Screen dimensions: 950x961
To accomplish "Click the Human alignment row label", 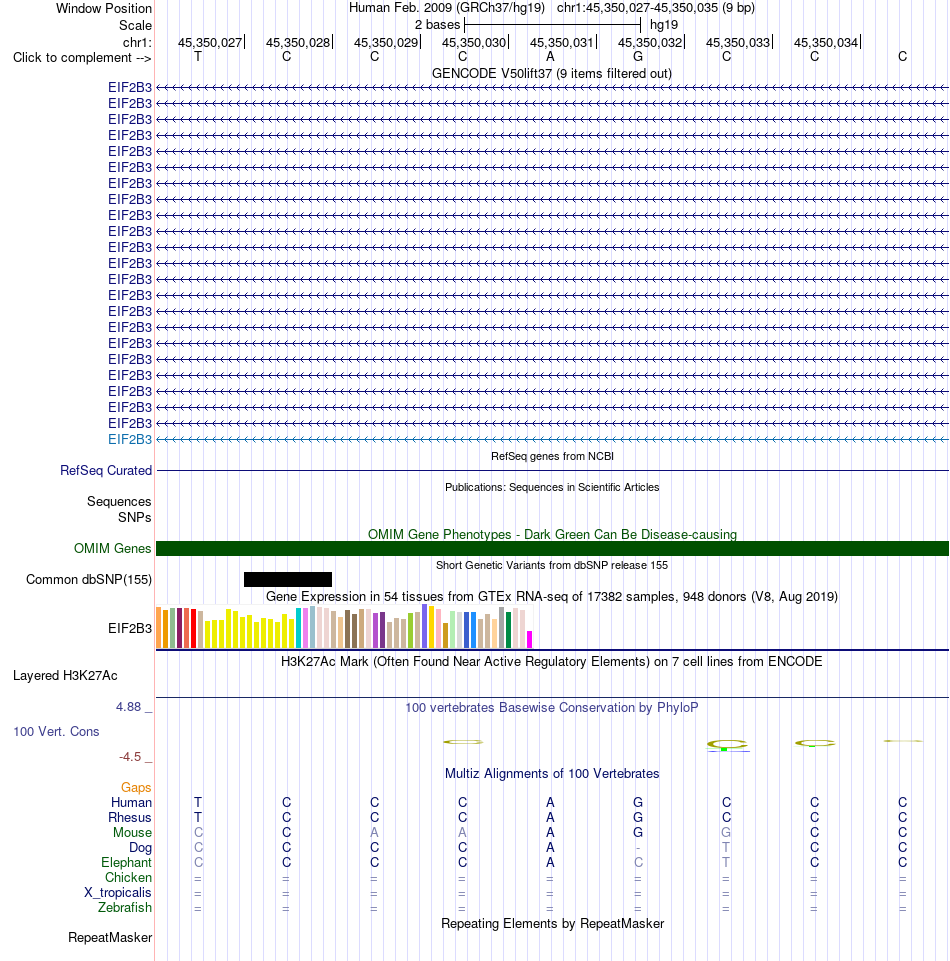I will click(x=131, y=802).
